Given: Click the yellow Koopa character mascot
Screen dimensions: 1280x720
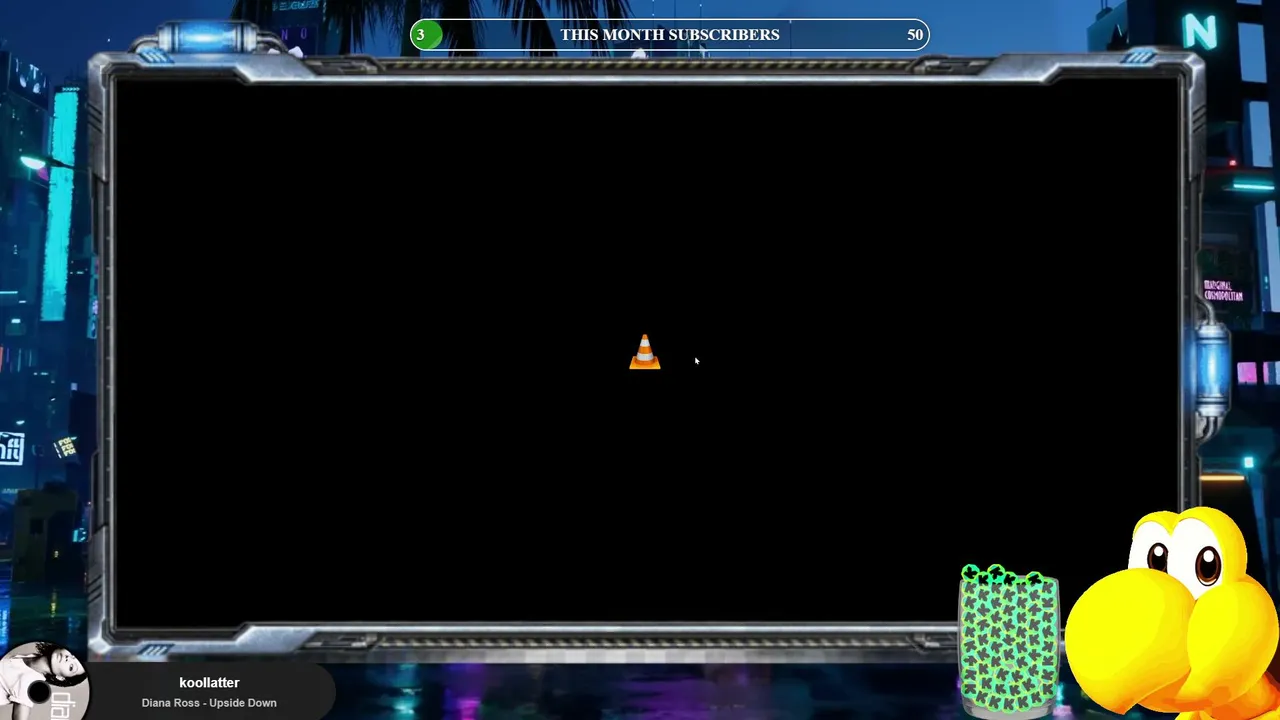Looking at the screenshot, I should [x=1172, y=614].
